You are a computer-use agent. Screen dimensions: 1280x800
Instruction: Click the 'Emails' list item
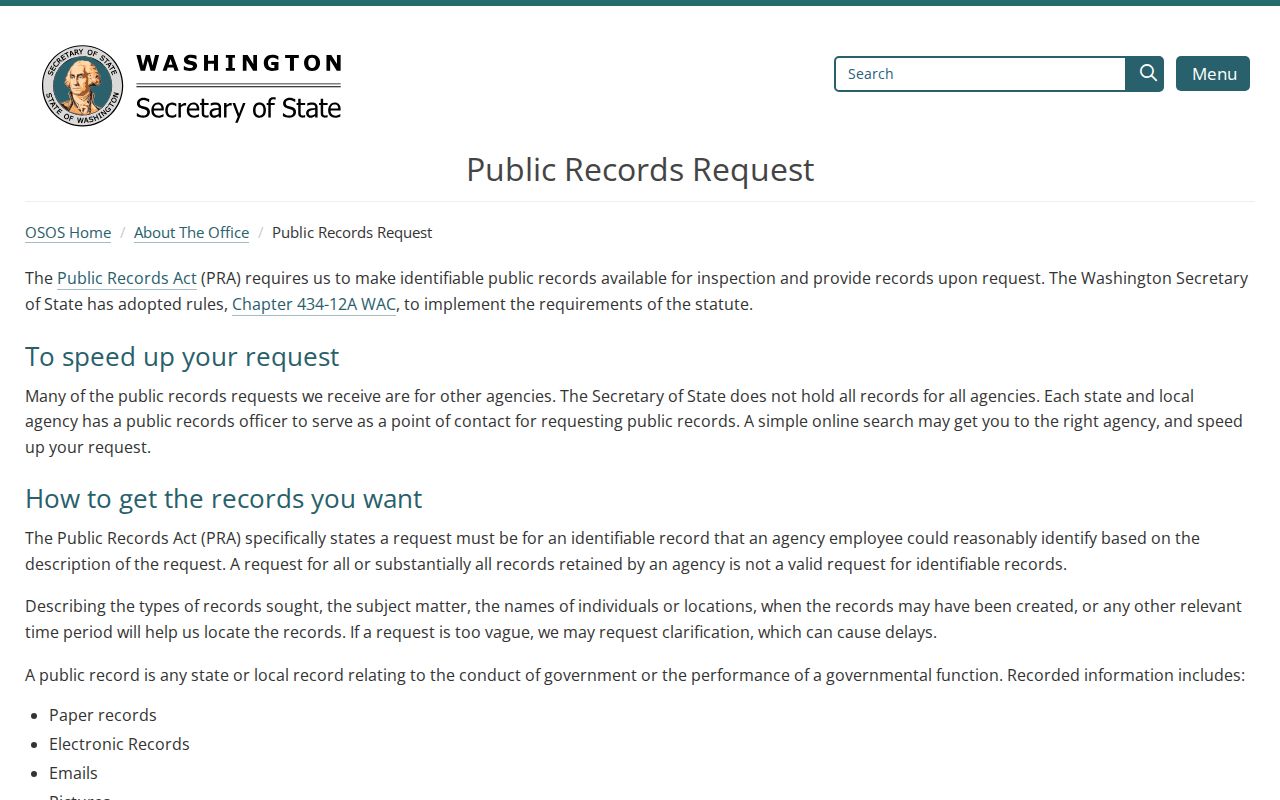tap(73, 773)
